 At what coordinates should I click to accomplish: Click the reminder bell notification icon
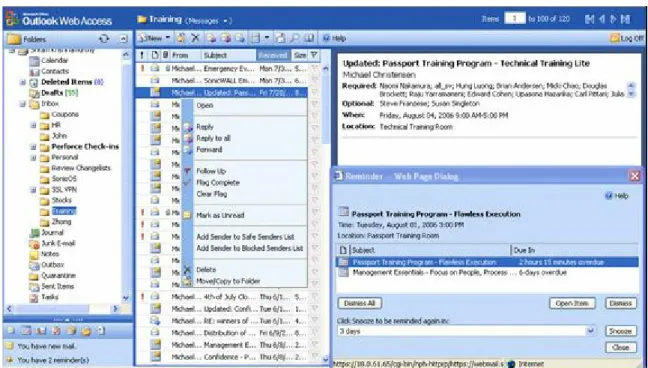tap(10, 360)
